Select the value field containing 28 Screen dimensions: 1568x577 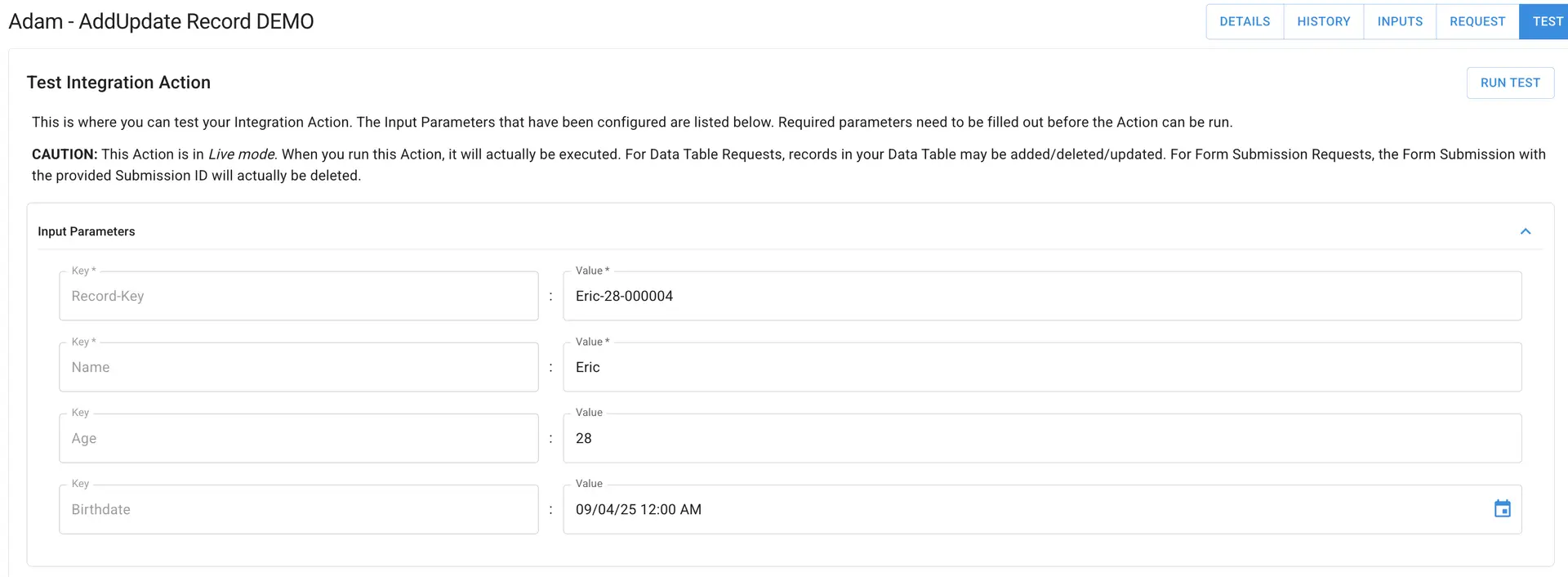(x=1041, y=438)
